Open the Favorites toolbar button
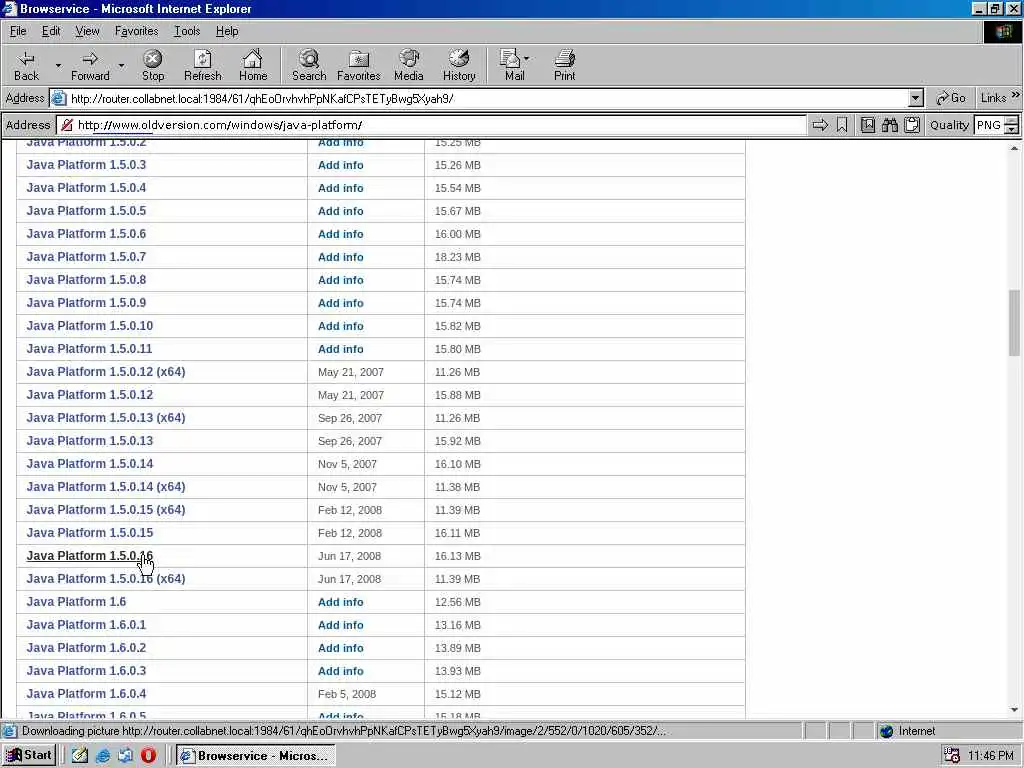The image size is (1024, 768). pyautogui.click(x=359, y=65)
